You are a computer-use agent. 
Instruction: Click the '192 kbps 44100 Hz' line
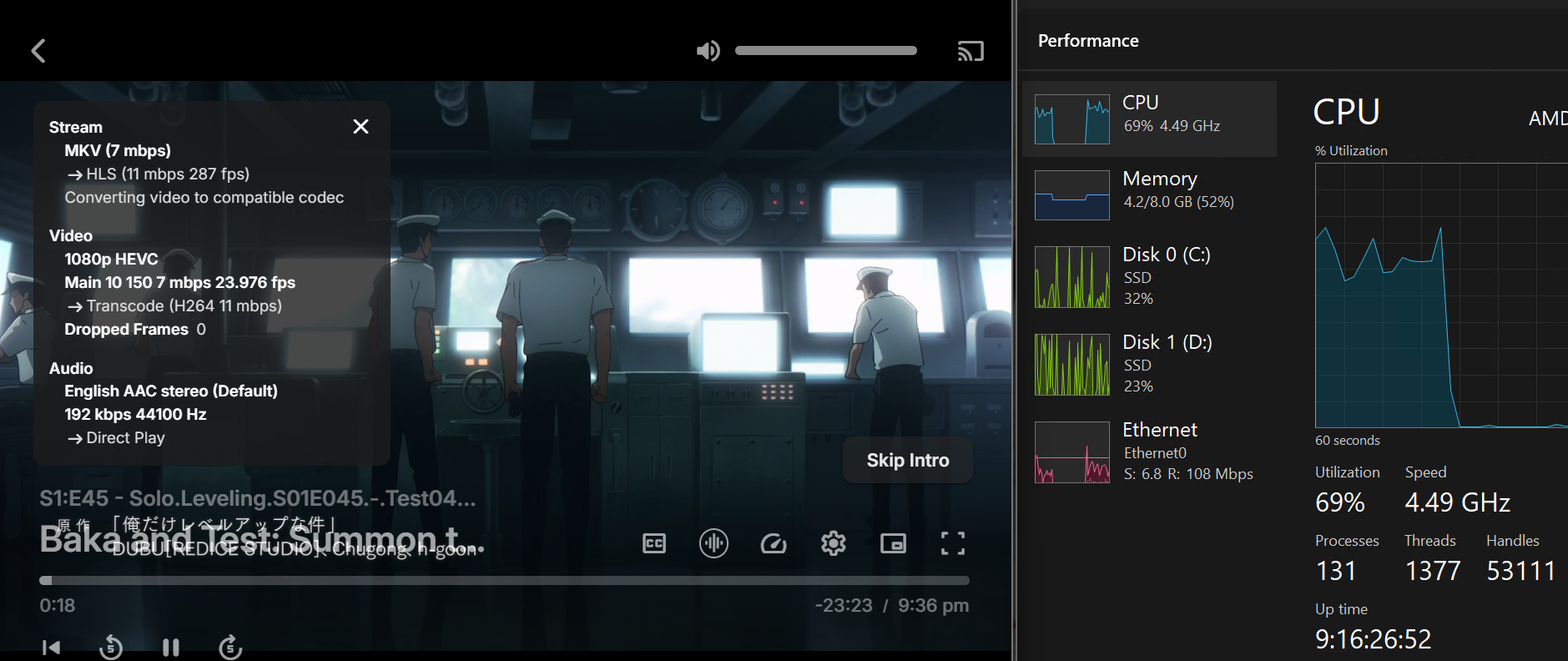tap(135, 415)
